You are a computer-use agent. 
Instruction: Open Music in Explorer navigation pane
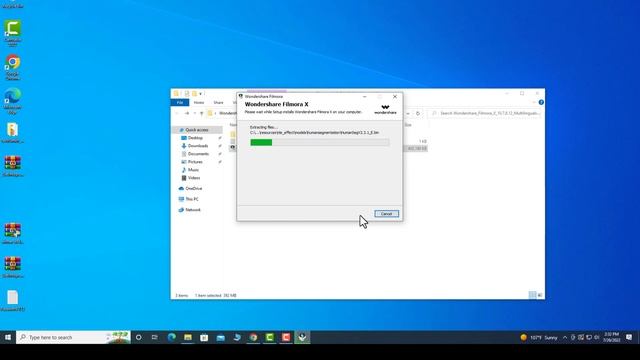(193, 170)
